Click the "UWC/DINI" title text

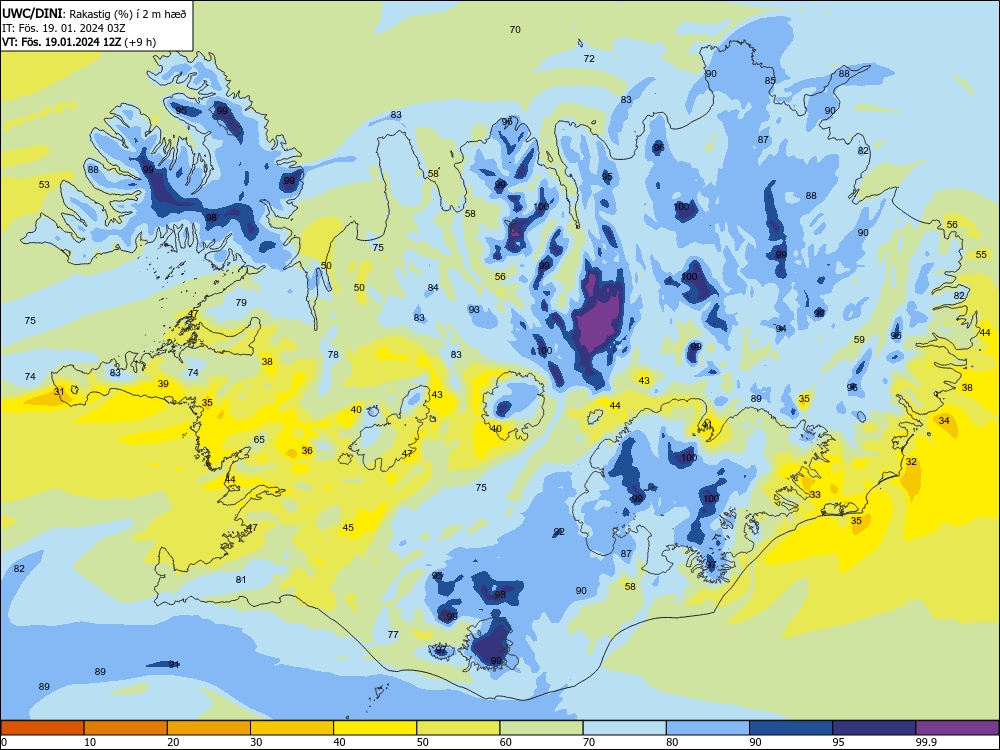(x=33, y=14)
